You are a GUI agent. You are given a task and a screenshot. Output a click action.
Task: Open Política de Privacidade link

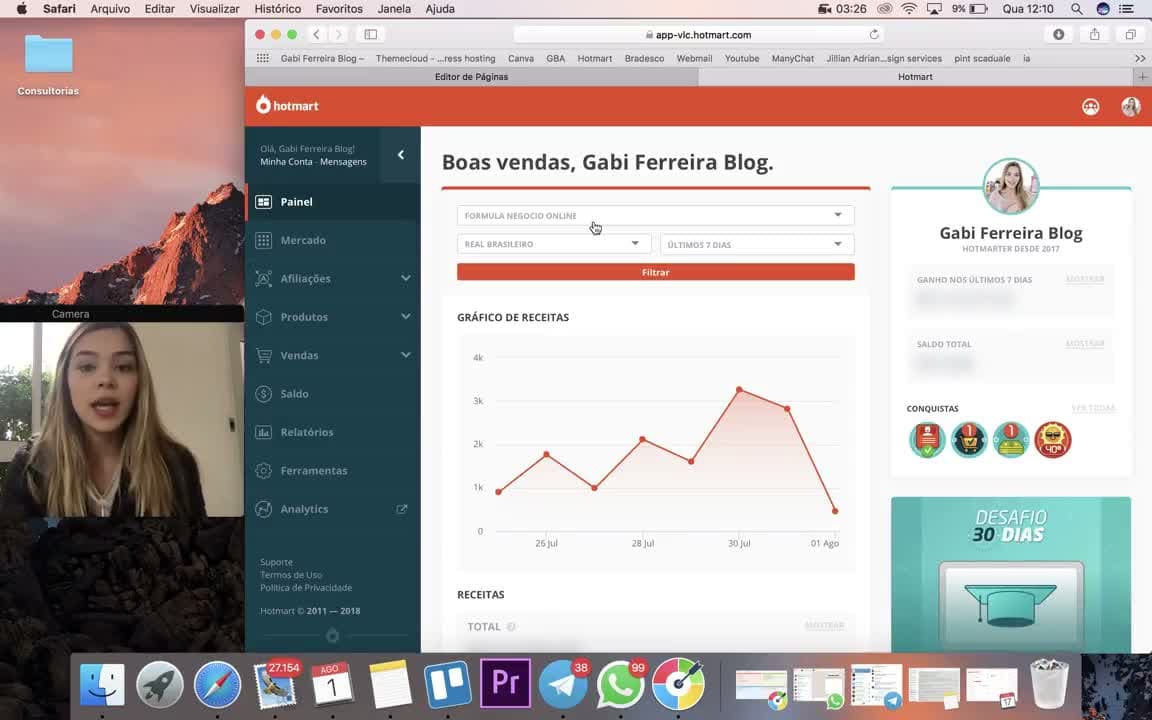(x=306, y=587)
